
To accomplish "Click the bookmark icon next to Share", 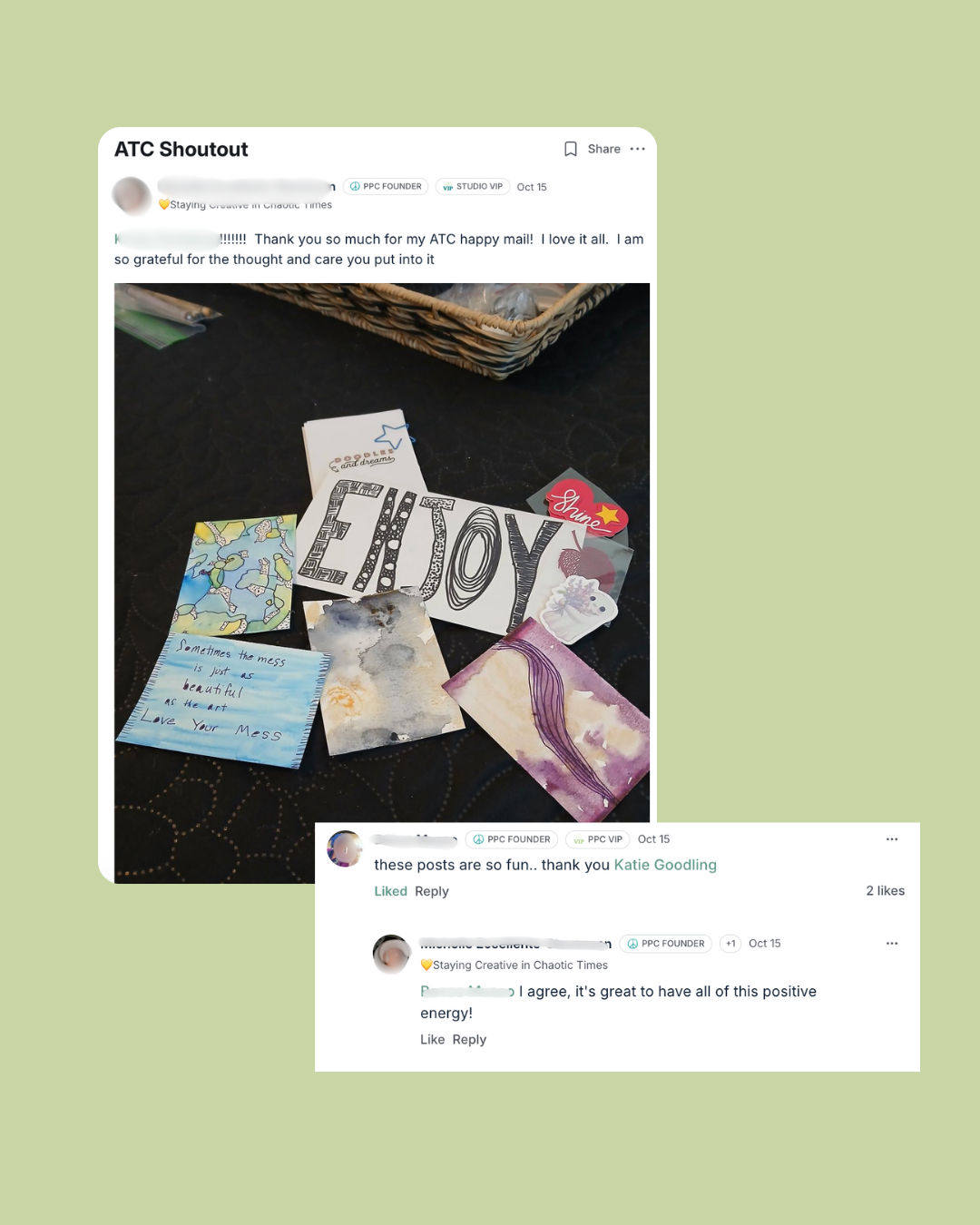I will (571, 149).
